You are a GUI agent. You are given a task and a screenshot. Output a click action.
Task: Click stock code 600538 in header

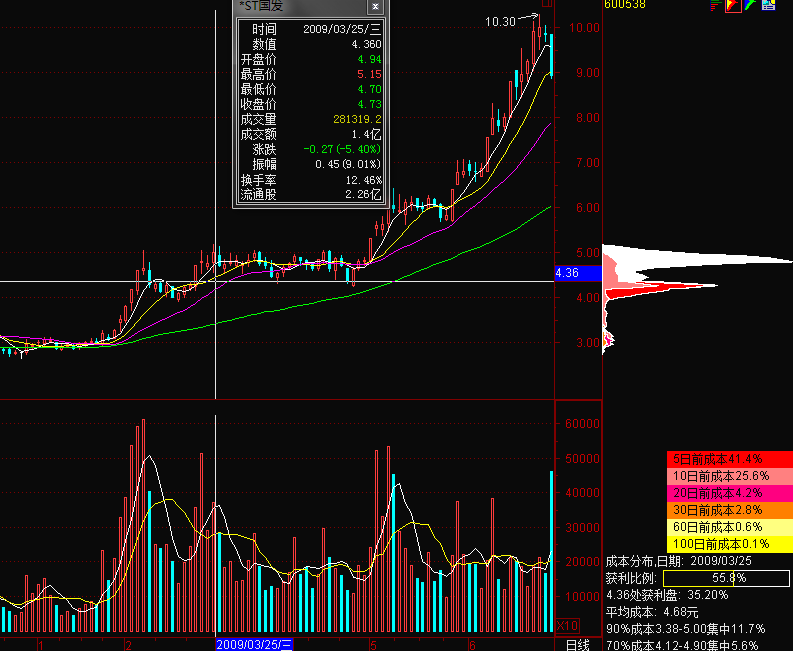624,5
